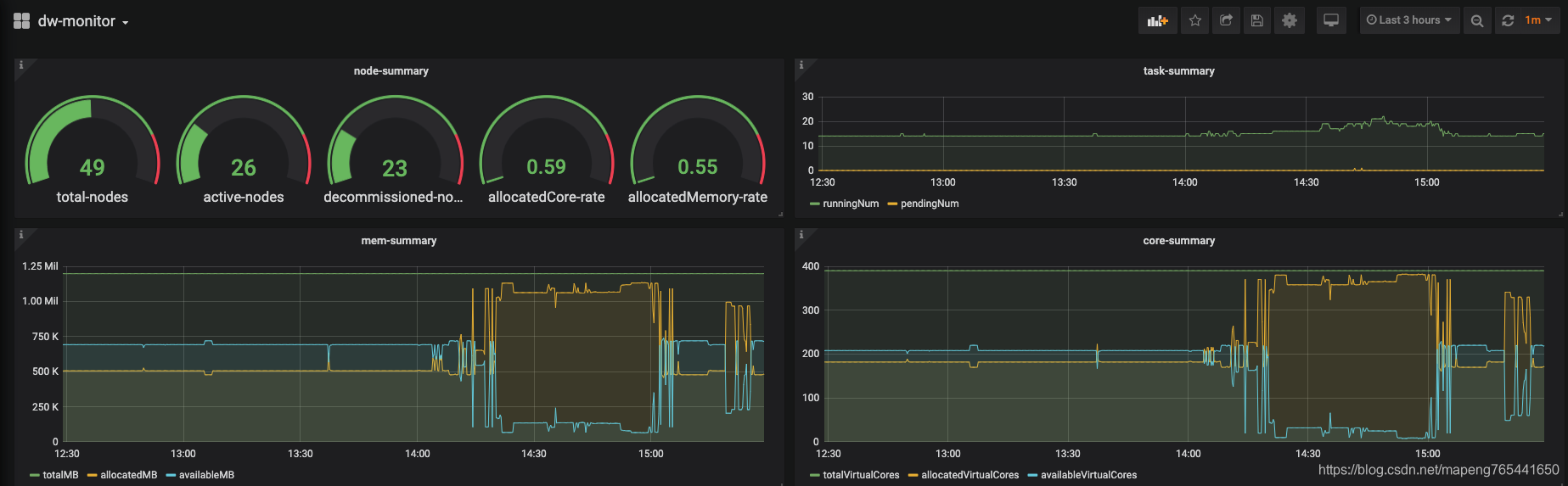The width and height of the screenshot is (1568, 486).
Task: Click the allocatedMemory-rate label
Action: click(x=698, y=197)
